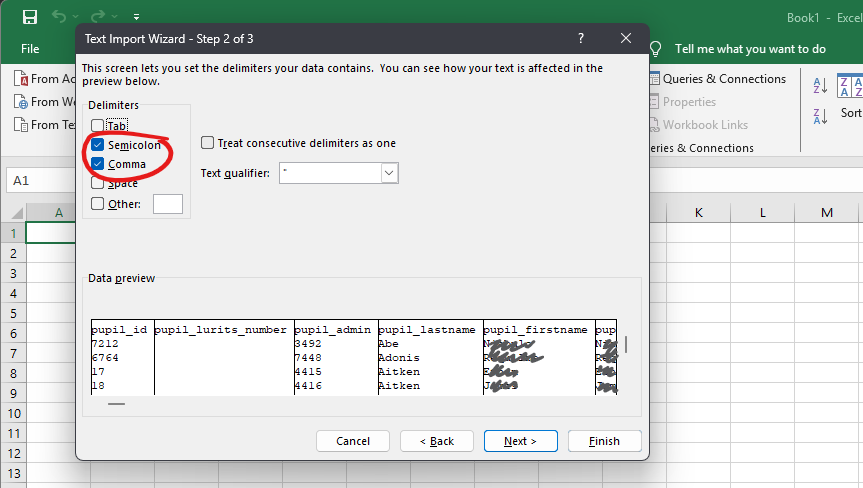Click the From Text data icon
Image resolution: width=863 pixels, height=488 pixels.
tap(20, 125)
